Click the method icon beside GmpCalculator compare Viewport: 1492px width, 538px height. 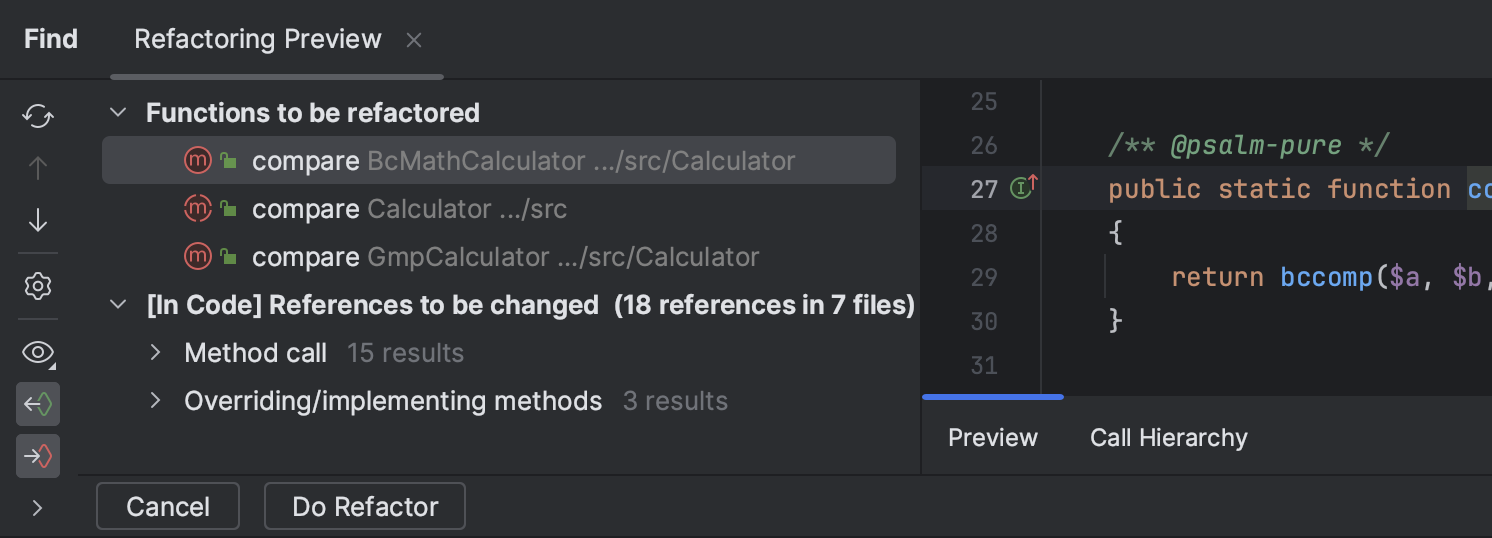click(x=198, y=257)
